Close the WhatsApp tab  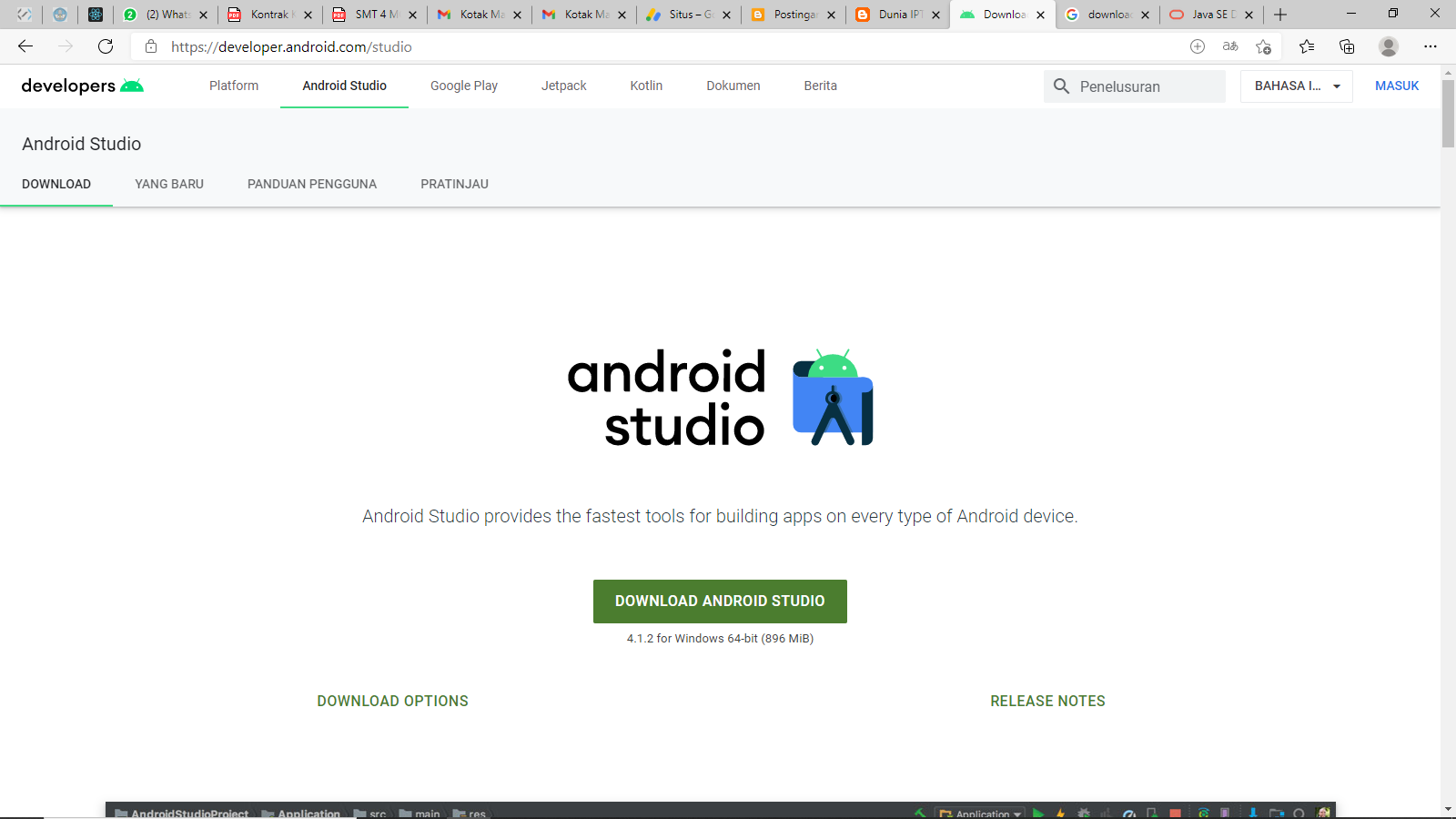[x=203, y=15]
